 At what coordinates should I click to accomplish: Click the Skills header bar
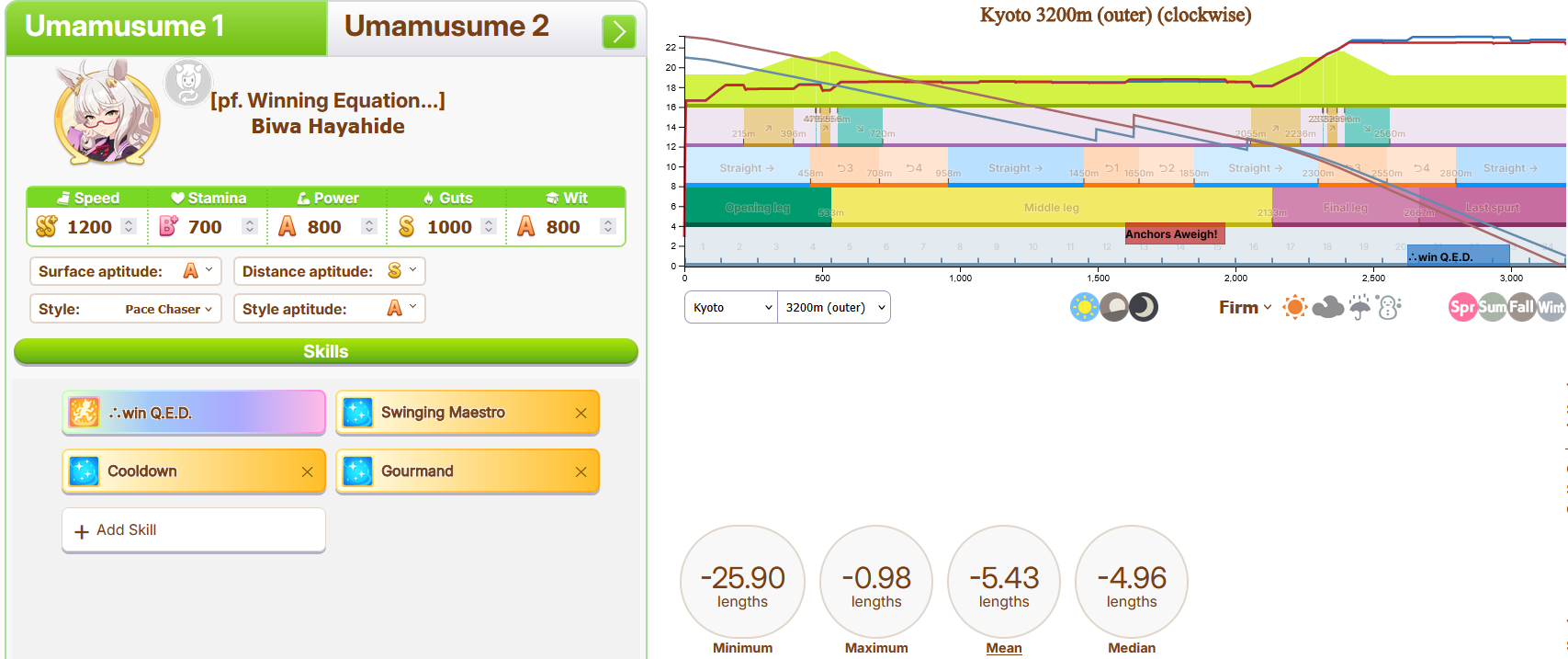pos(326,352)
